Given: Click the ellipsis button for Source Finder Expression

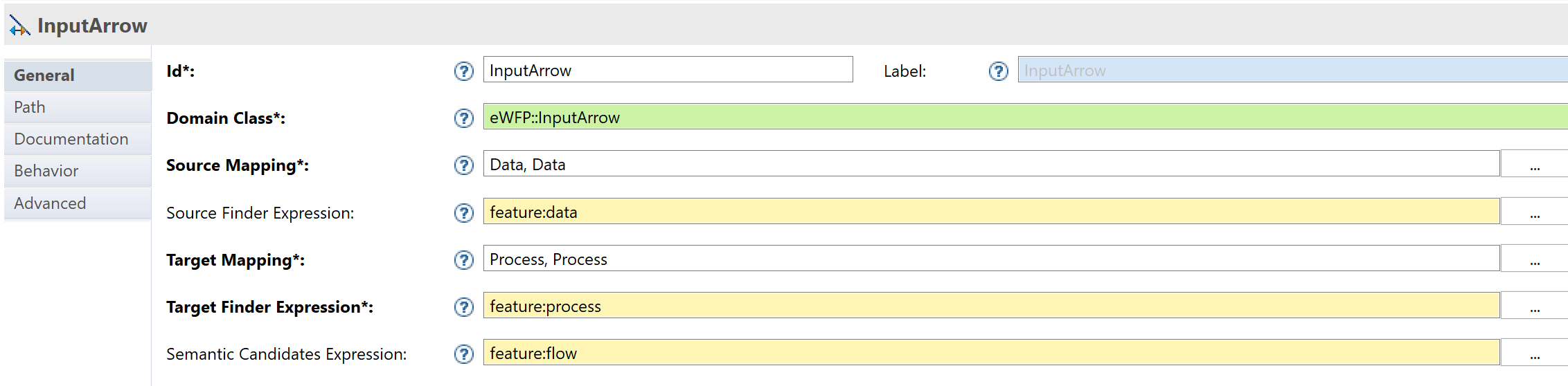Looking at the screenshot, I should tap(1535, 212).
